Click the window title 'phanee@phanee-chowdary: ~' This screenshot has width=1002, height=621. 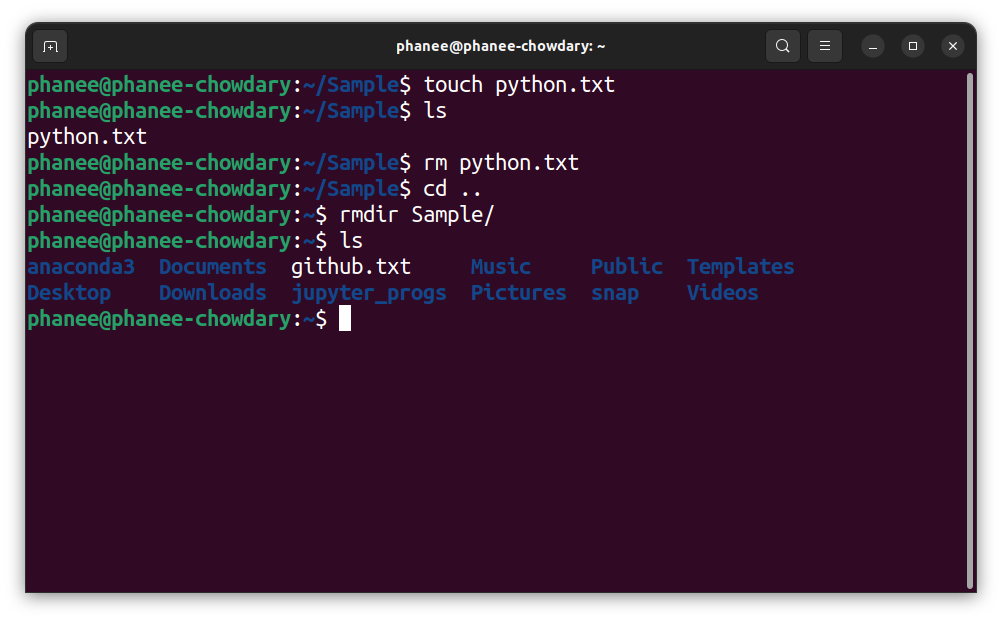click(x=500, y=46)
